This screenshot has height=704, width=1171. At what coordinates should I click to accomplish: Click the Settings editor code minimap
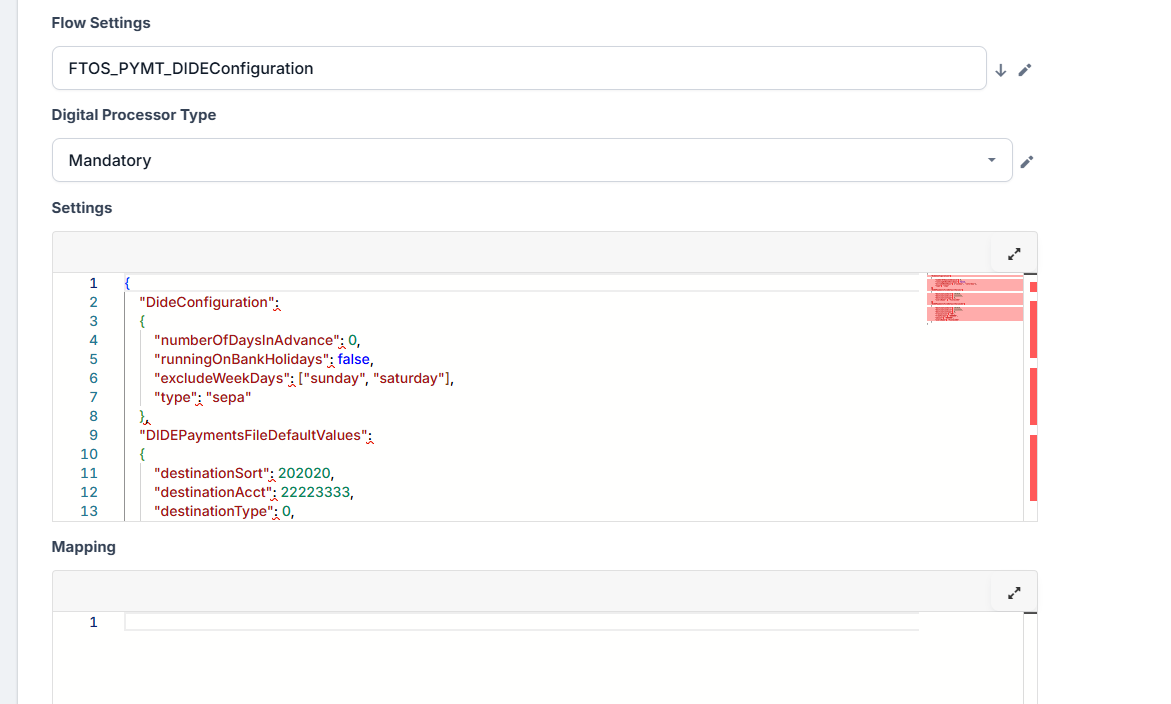tap(975, 300)
